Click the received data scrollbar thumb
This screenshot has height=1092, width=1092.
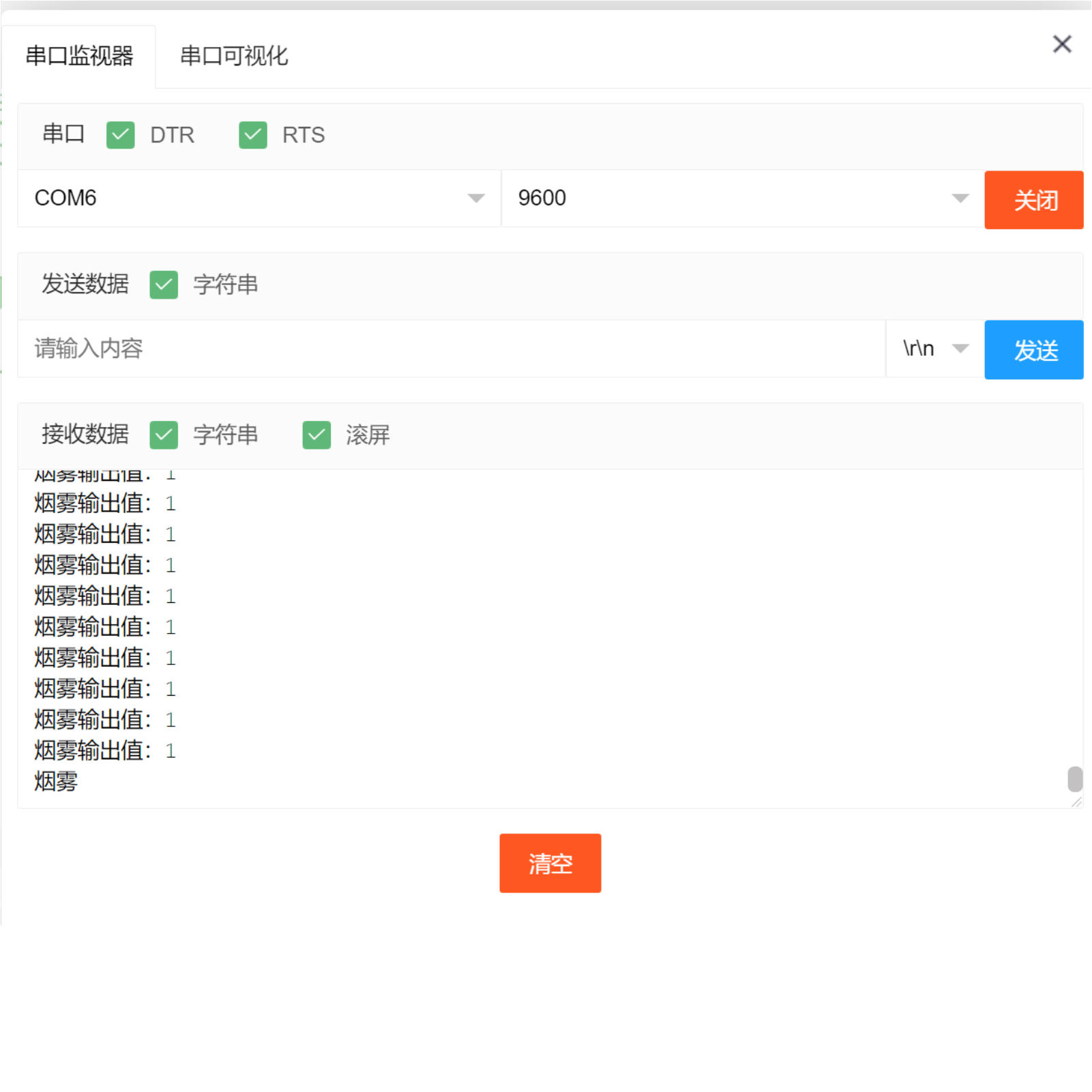click(1075, 779)
